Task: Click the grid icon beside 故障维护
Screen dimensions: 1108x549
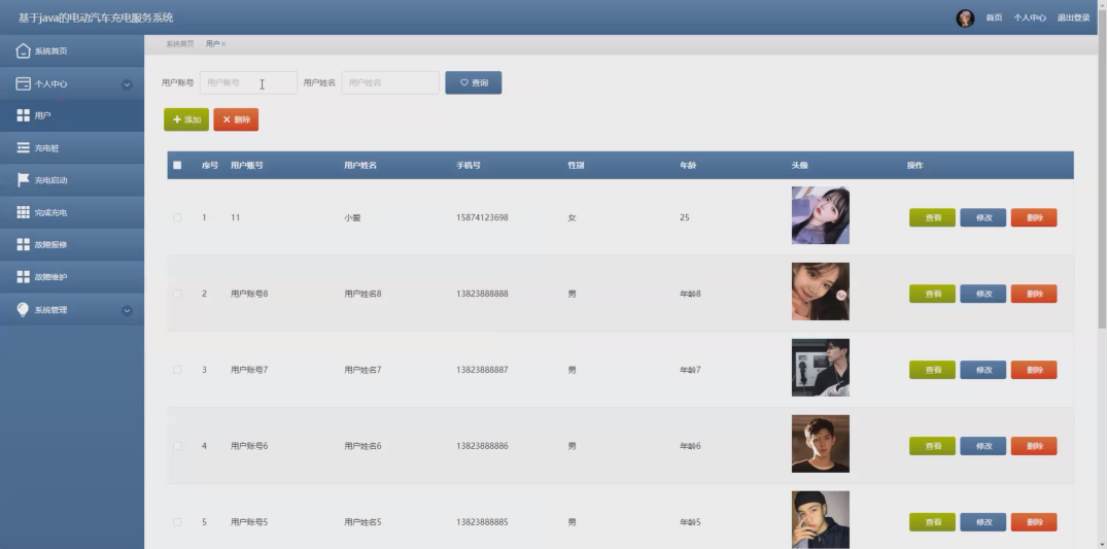Action: pos(23,277)
